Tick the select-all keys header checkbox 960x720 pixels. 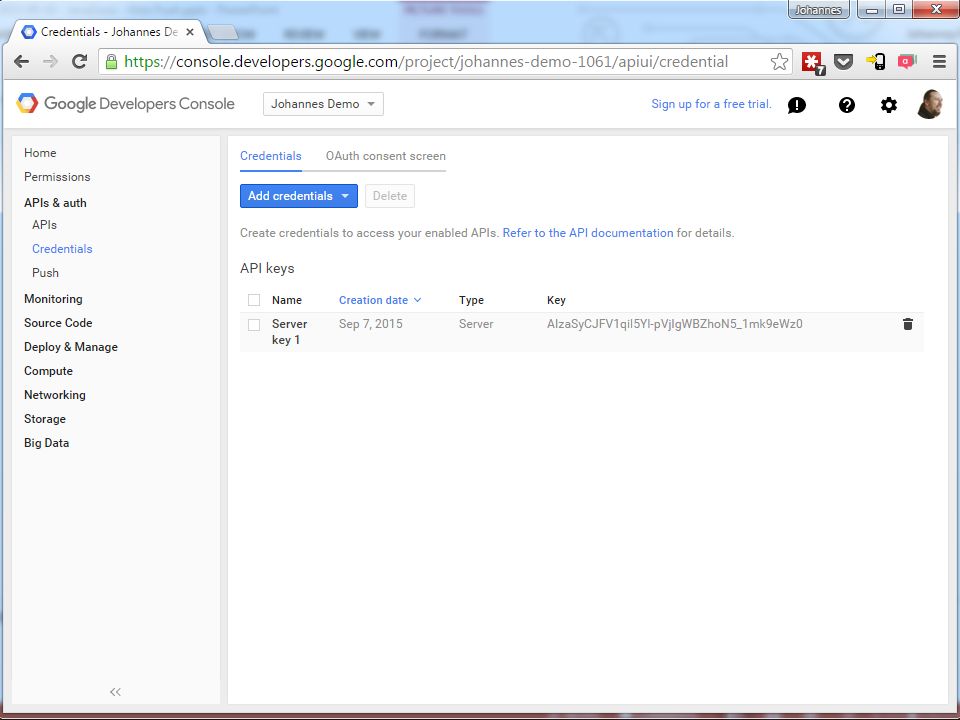click(x=254, y=300)
